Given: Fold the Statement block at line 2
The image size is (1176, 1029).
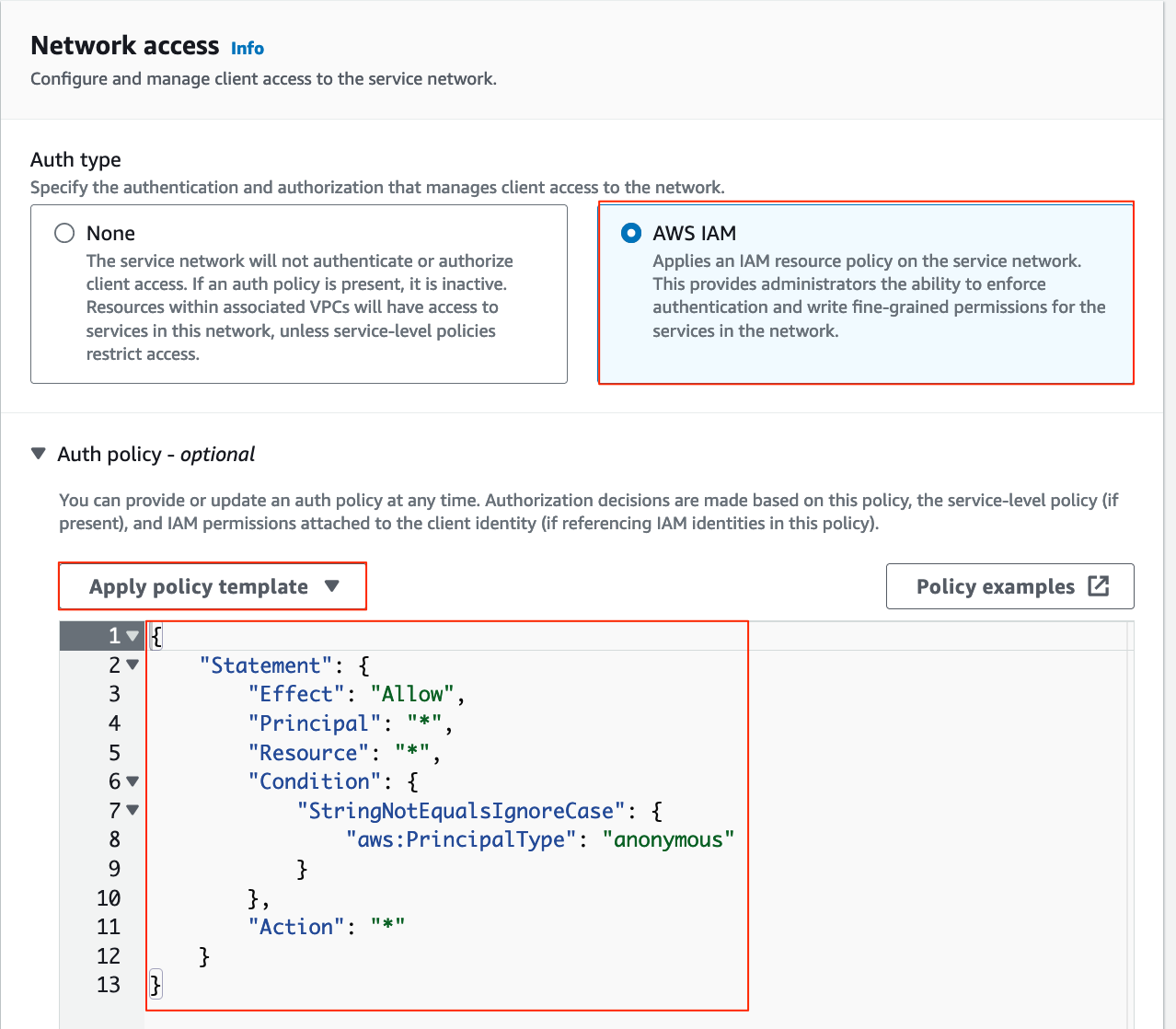Looking at the screenshot, I should pos(133,665).
